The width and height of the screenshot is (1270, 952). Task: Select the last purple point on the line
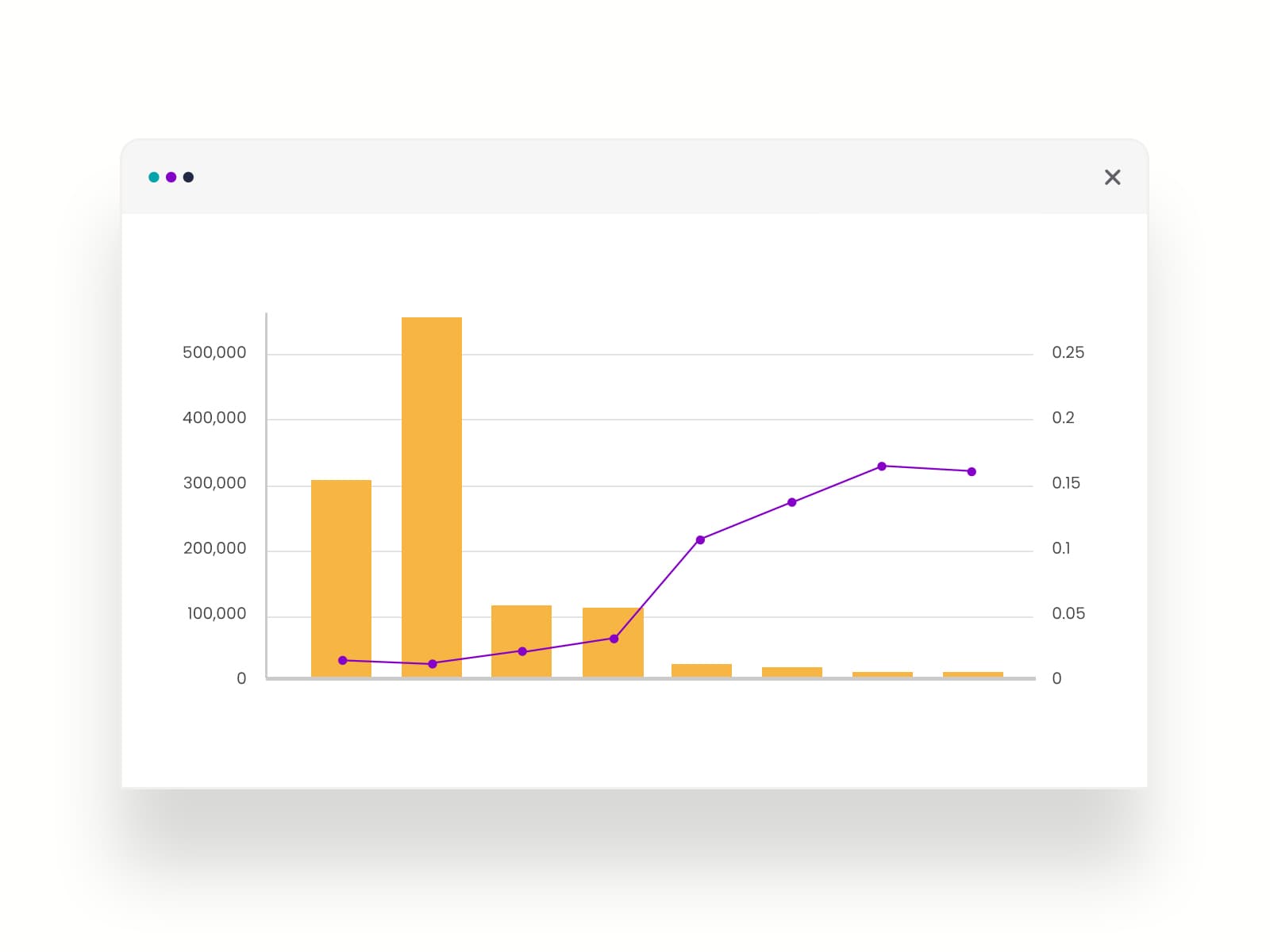[x=972, y=471]
